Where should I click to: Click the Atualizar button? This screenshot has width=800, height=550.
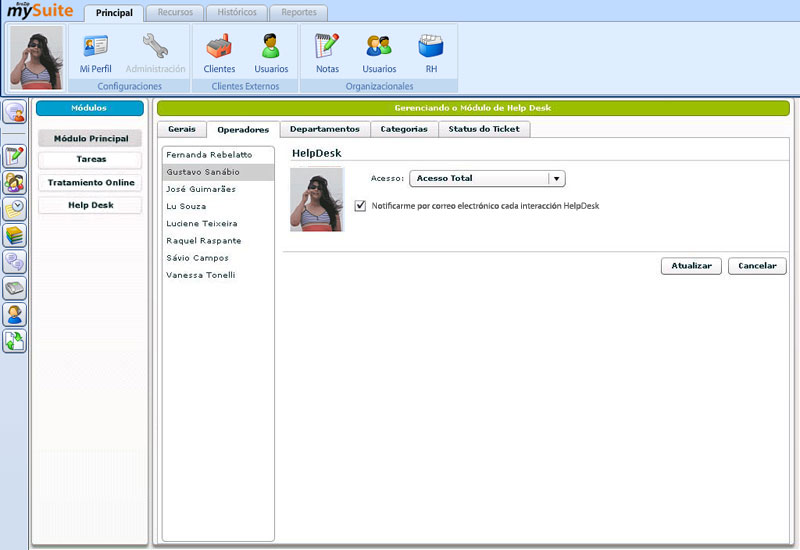click(x=691, y=266)
